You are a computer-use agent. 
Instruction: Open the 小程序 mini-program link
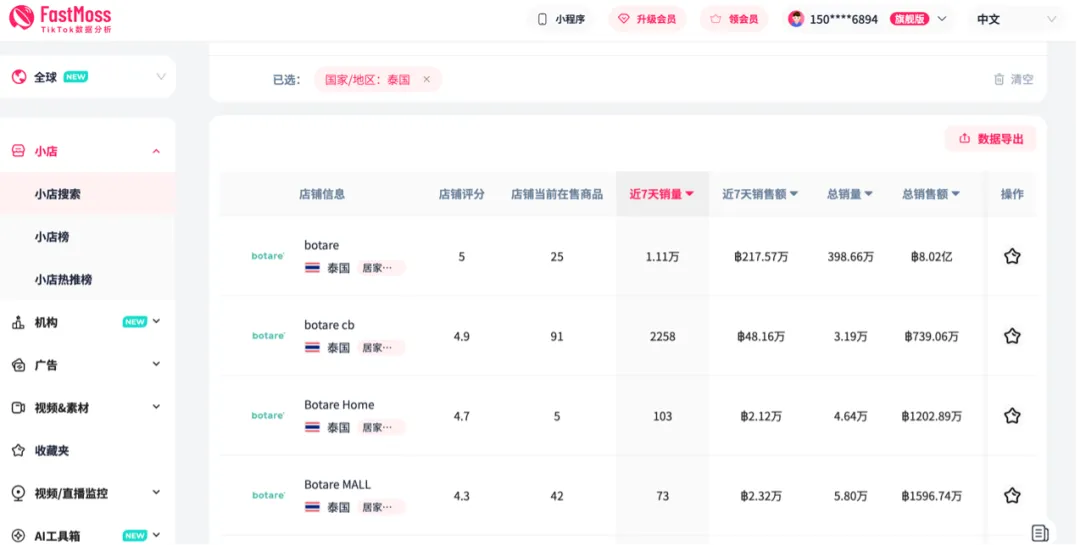561,19
